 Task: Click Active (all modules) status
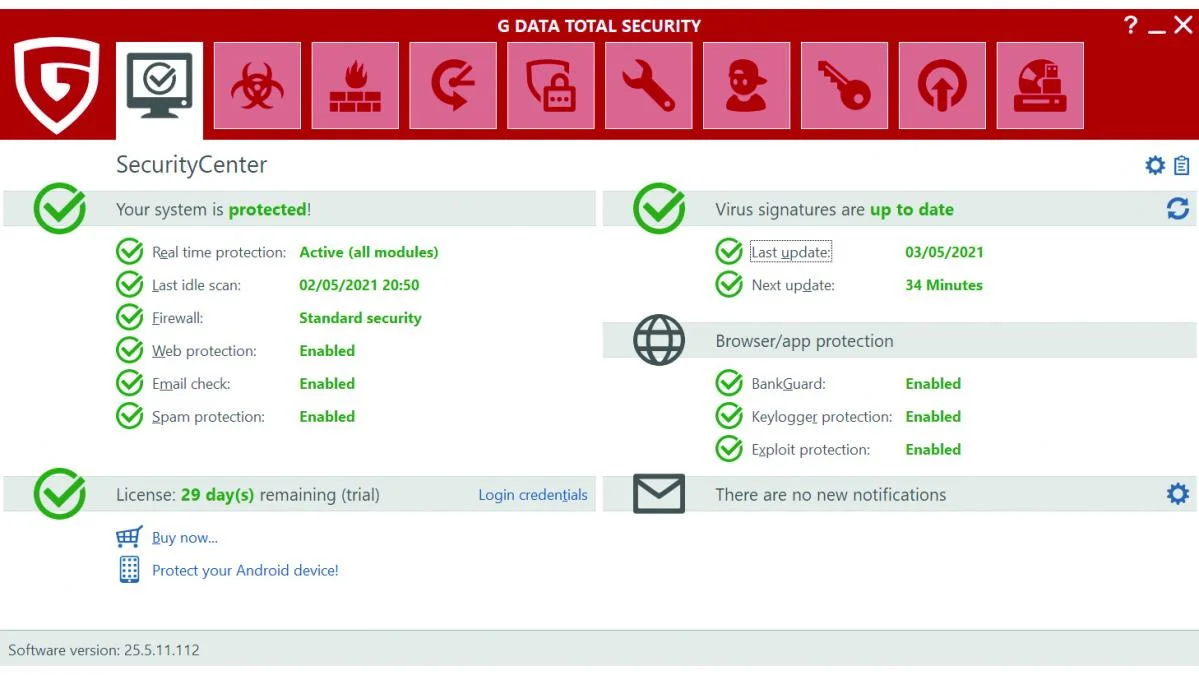(369, 252)
